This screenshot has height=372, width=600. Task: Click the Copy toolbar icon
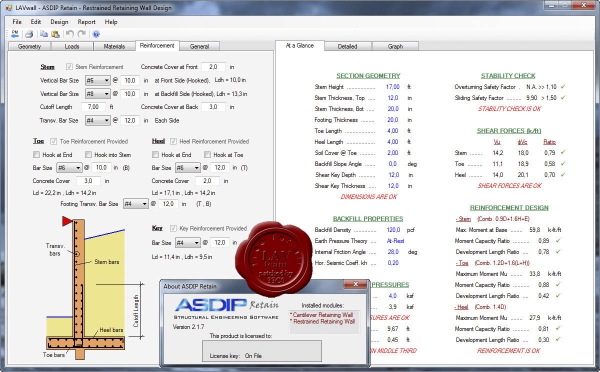(x=44, y=34)
